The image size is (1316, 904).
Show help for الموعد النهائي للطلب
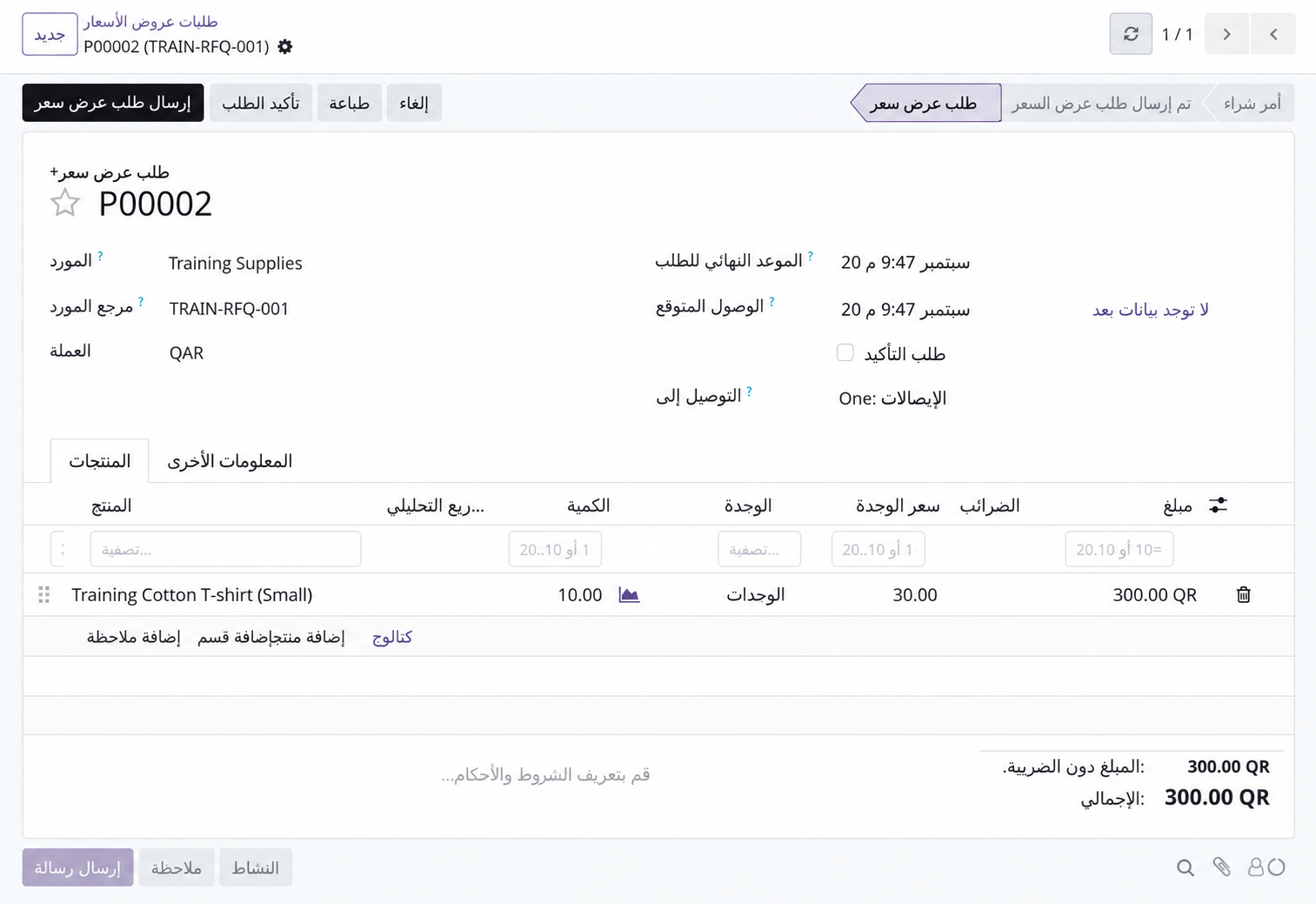point(811,257)
